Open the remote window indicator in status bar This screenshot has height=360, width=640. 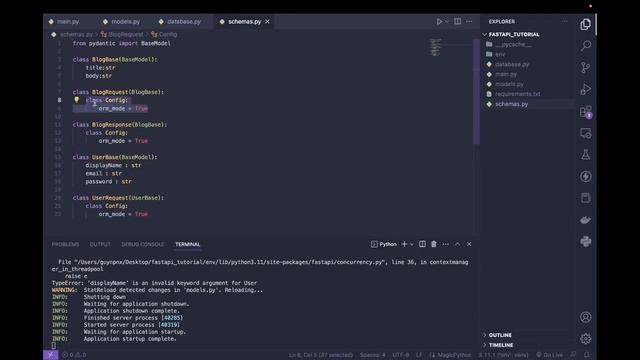51,355
